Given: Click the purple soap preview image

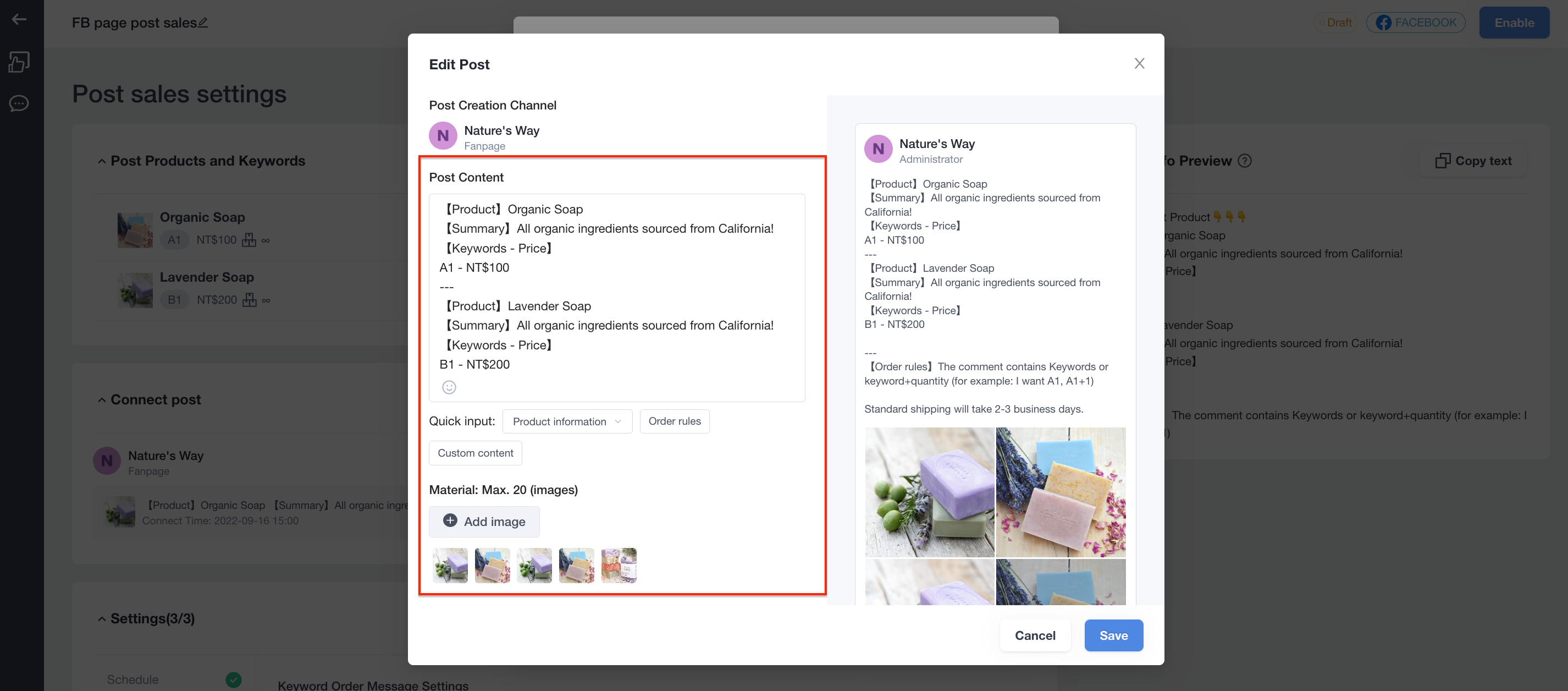Looking at the screenshot, I should coord(929,492).
